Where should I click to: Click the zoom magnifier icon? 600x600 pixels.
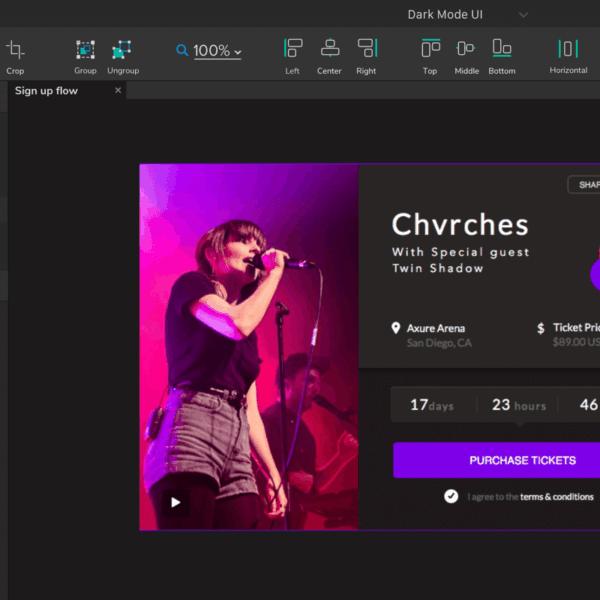(x=182, y=50)
